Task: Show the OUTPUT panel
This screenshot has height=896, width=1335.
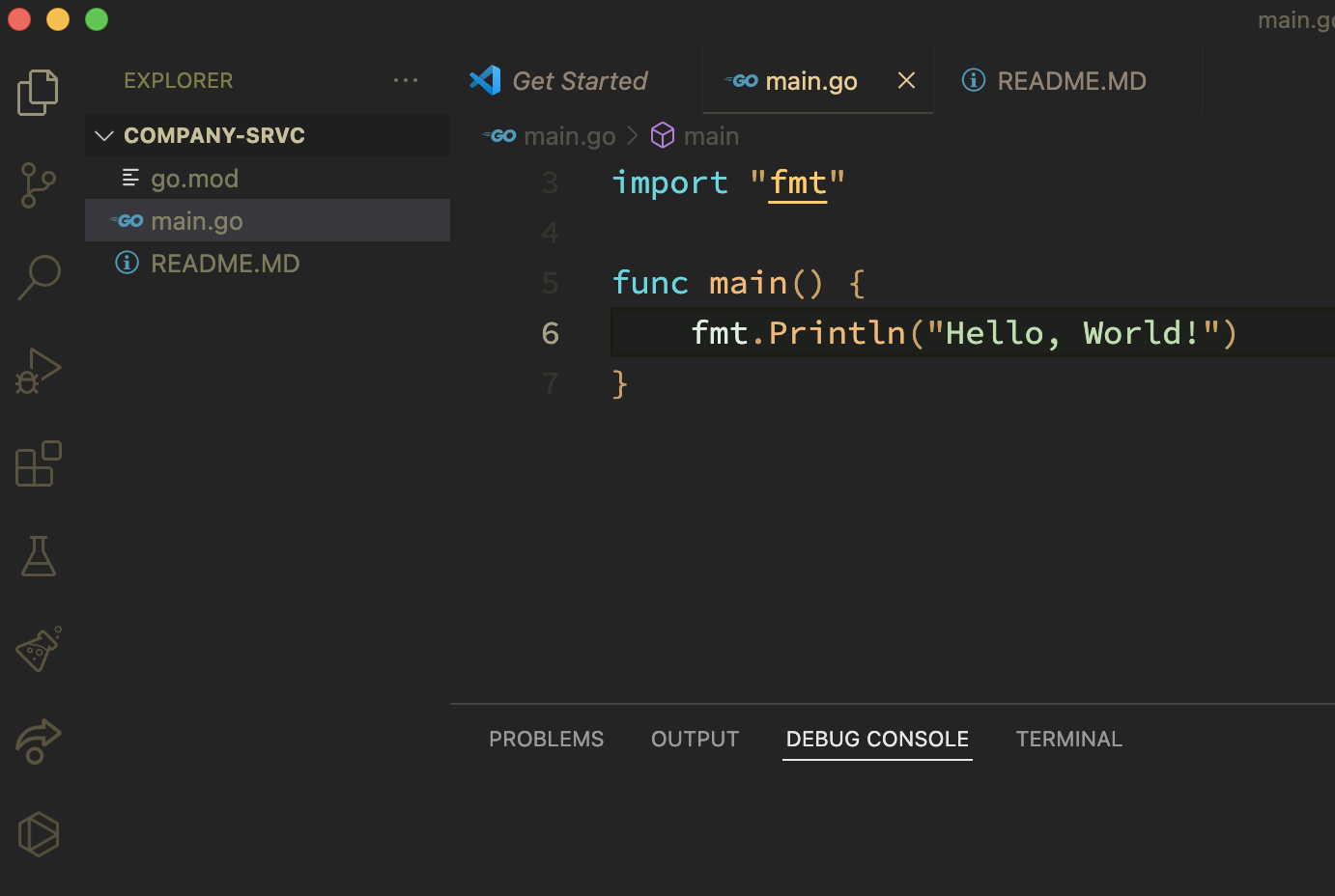Action: point(695,739)
